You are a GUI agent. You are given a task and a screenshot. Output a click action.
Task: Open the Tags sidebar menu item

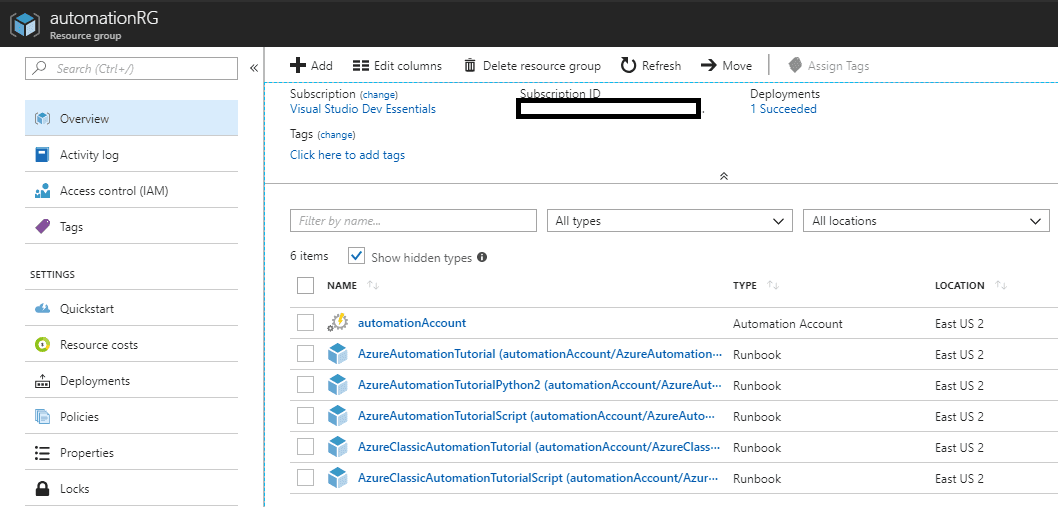(x=132, y=227)
